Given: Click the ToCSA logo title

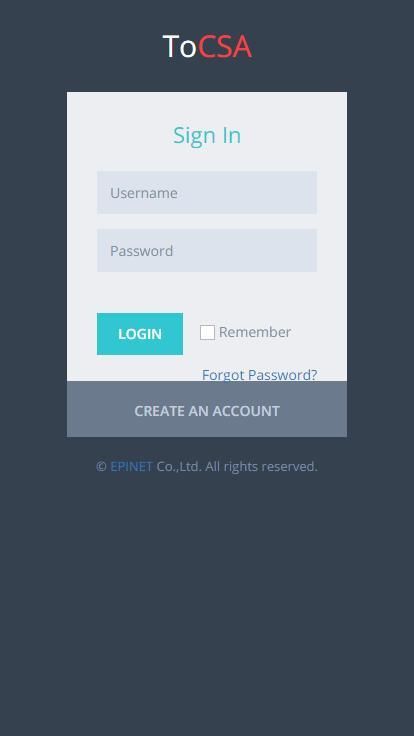Looking at the screenshot, I should tap(207, 46).
